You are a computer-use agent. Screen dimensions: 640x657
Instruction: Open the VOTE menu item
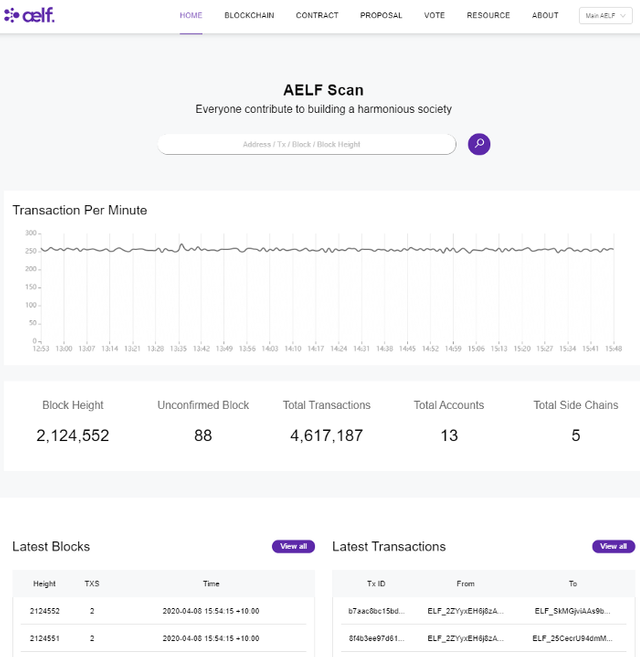(434, 16)
